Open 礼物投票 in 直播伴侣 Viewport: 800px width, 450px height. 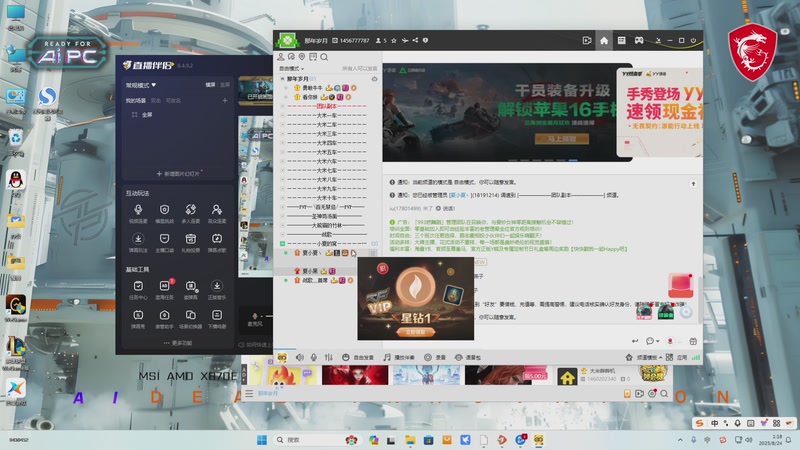(190, 242)
